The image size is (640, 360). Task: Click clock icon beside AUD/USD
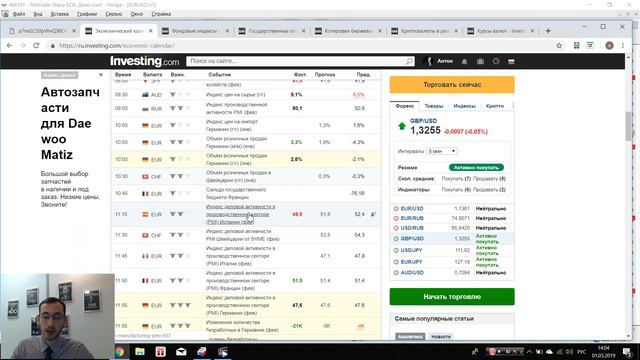[396, 273]
